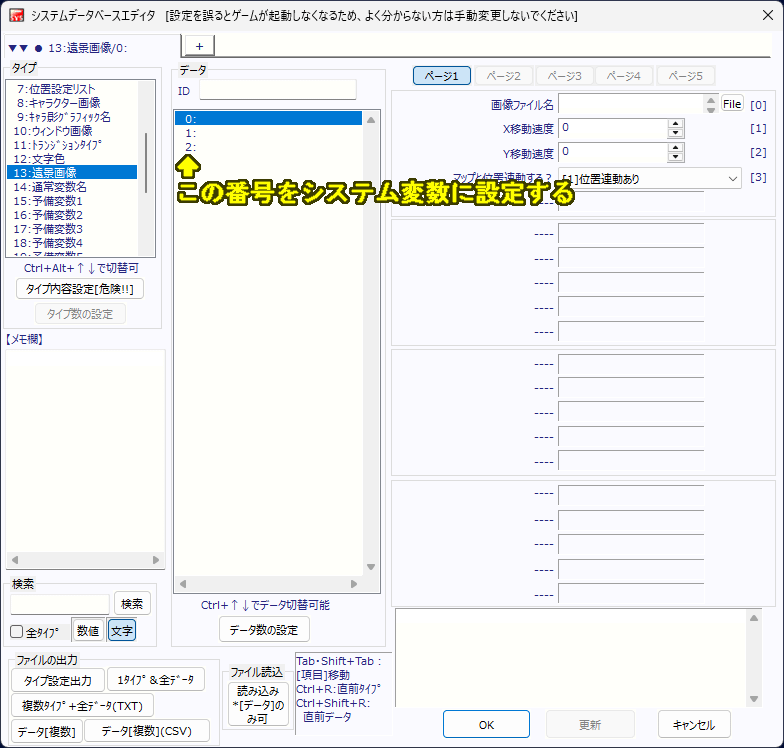
Task: Click right scroll arrow under data list
Action: tap(355, 584)
